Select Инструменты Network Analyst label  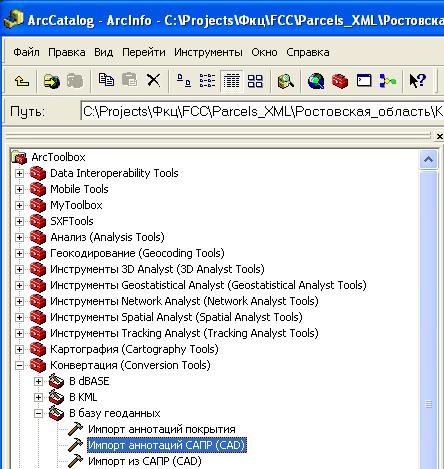pyautogui.click(x=184, y=301)
